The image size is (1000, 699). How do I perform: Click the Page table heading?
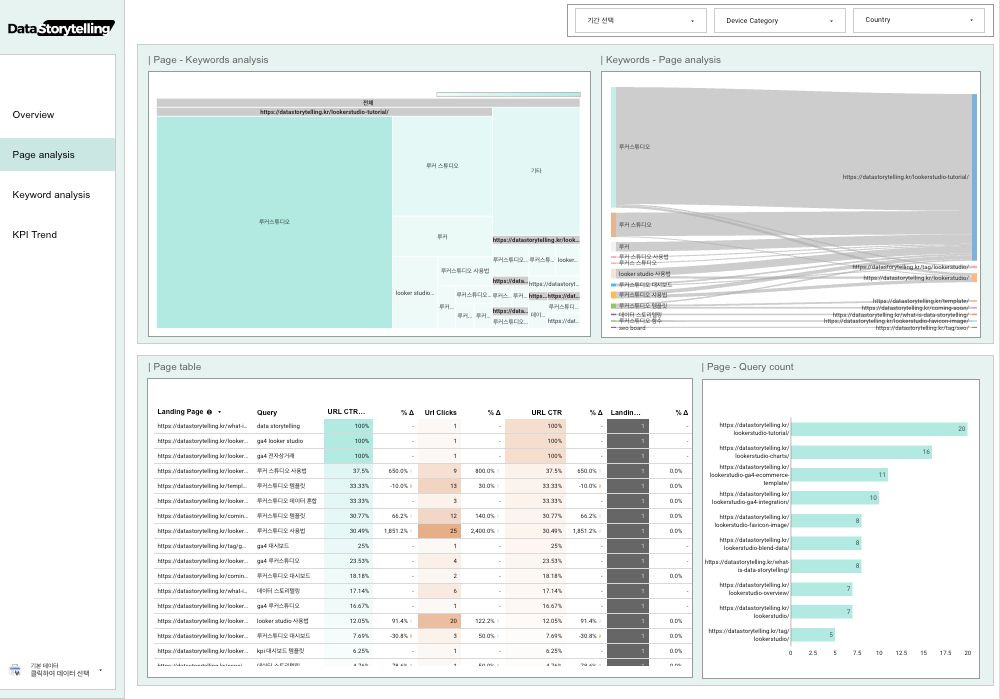click(x=177, y=367)
